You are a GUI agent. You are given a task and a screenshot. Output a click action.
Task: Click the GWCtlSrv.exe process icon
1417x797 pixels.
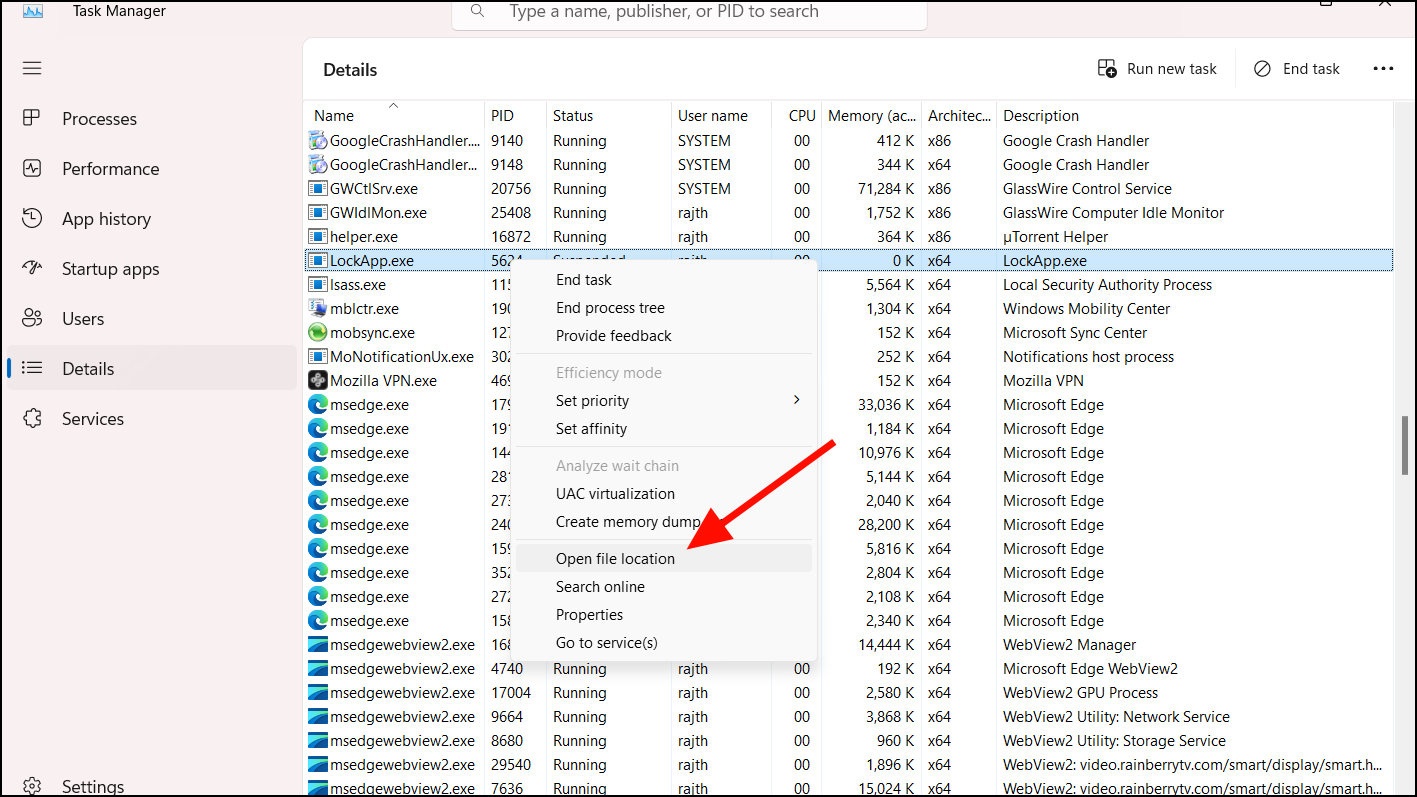[318, 188]
